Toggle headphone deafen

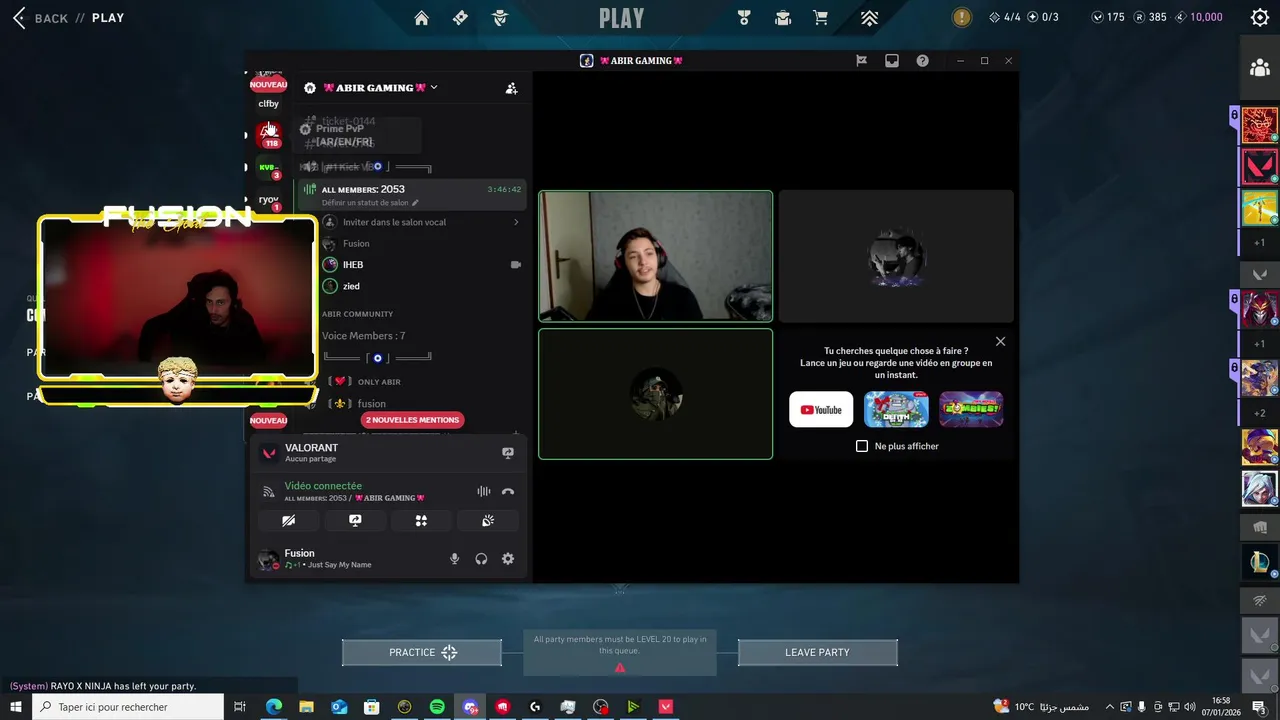[481, 559]
